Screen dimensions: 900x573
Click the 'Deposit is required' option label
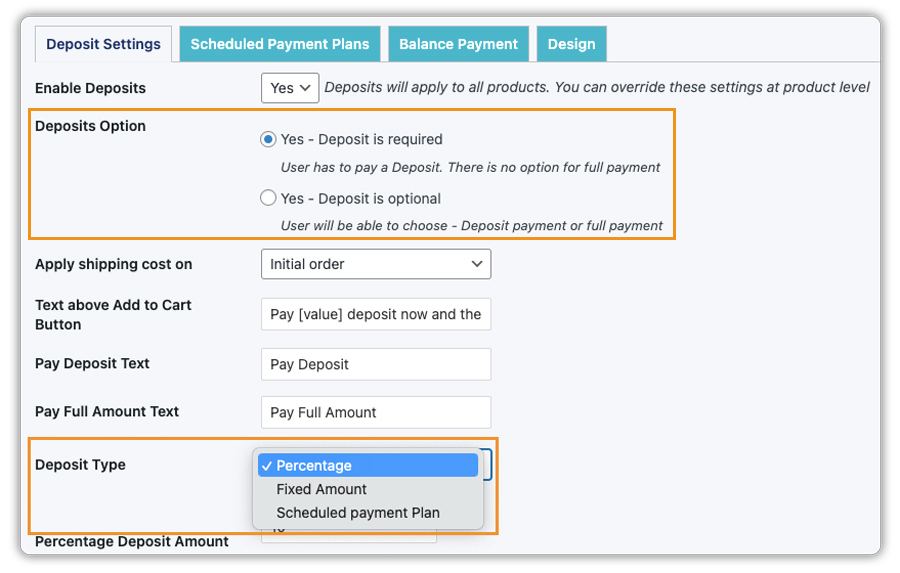coord(361,139)
